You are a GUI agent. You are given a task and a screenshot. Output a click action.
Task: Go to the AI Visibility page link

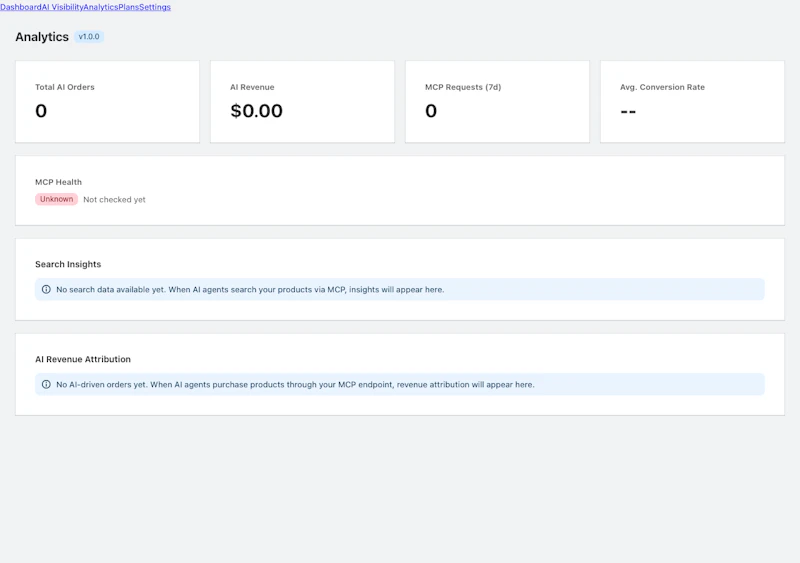62,7
